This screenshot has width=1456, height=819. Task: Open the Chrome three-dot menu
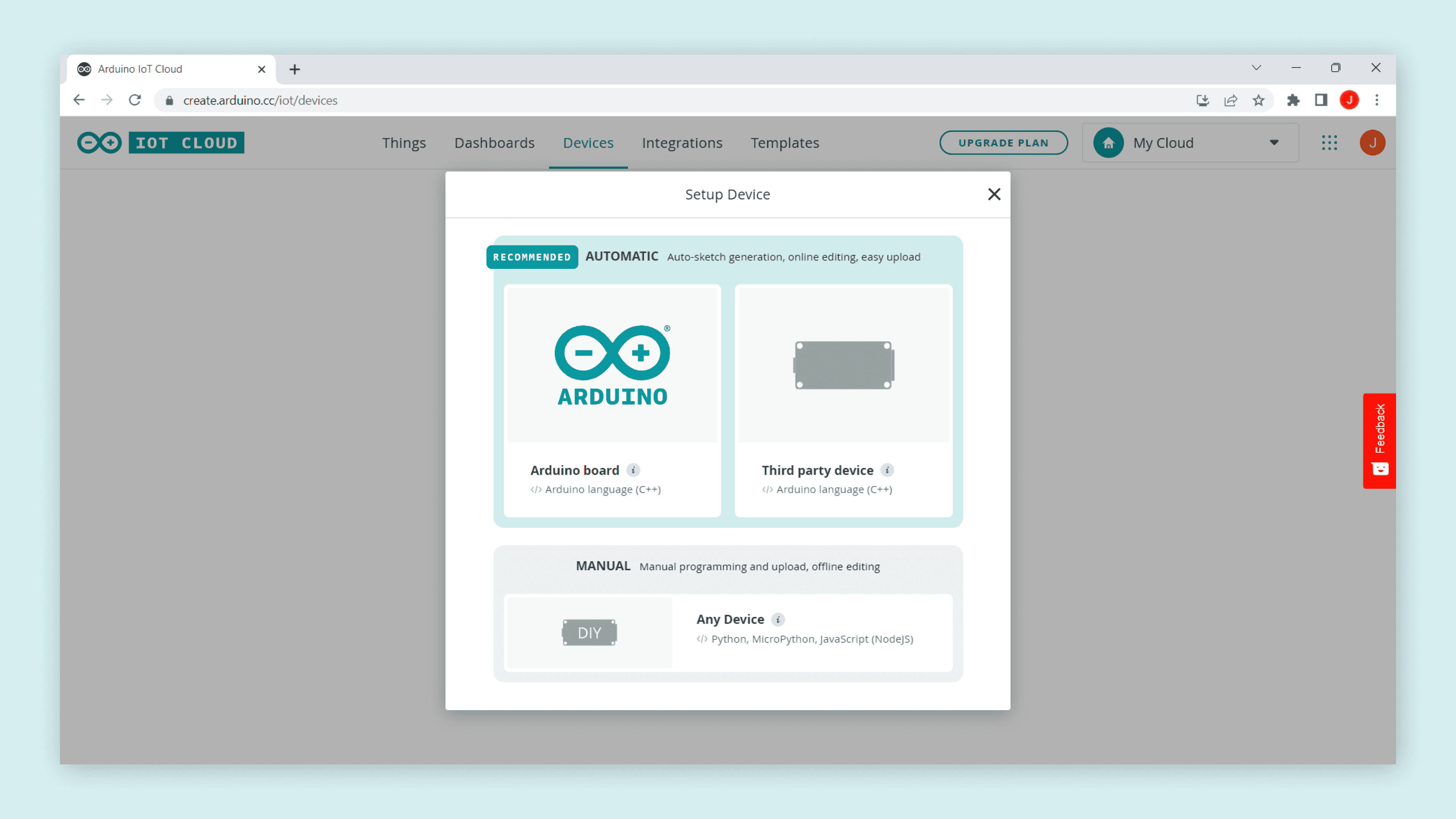(x=1377, y=100)
